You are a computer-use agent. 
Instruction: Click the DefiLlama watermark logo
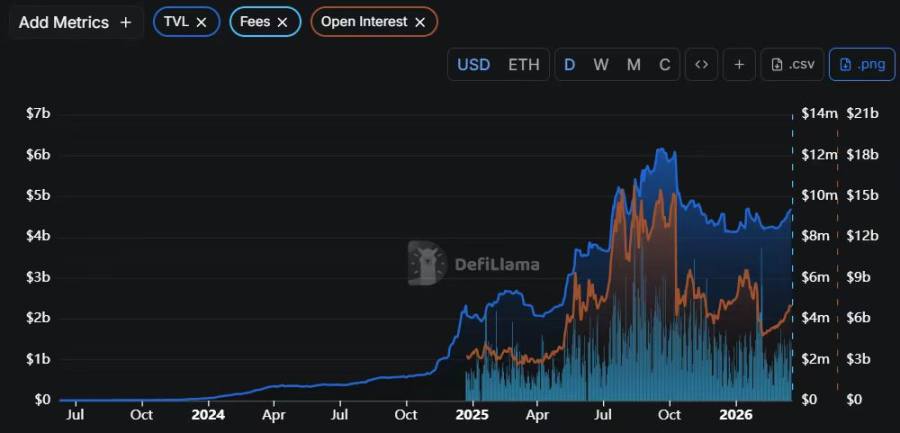(x=427, y=263)
